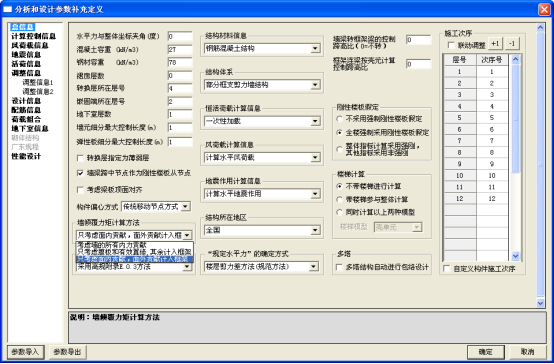Choose 整体指标计算采用强刚 radio option

339,149
